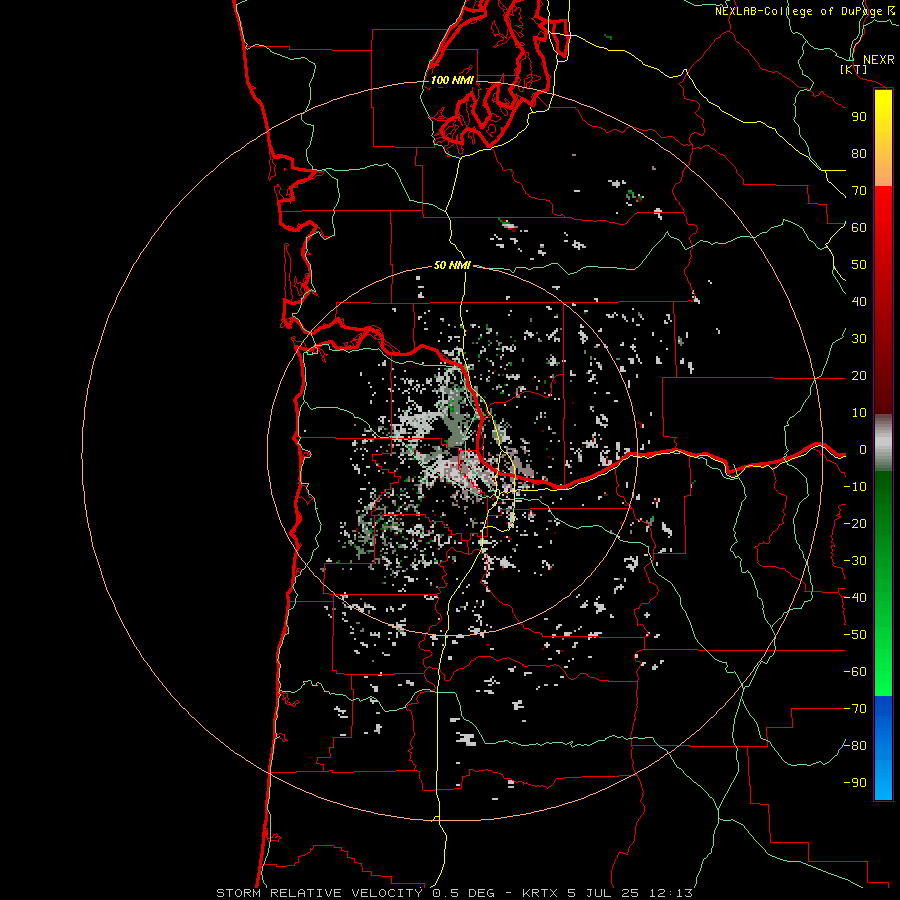Click the -10 value on velocity scale
Image resolution: width=900 pixels, height=900 pixels.
click(855, 487)
